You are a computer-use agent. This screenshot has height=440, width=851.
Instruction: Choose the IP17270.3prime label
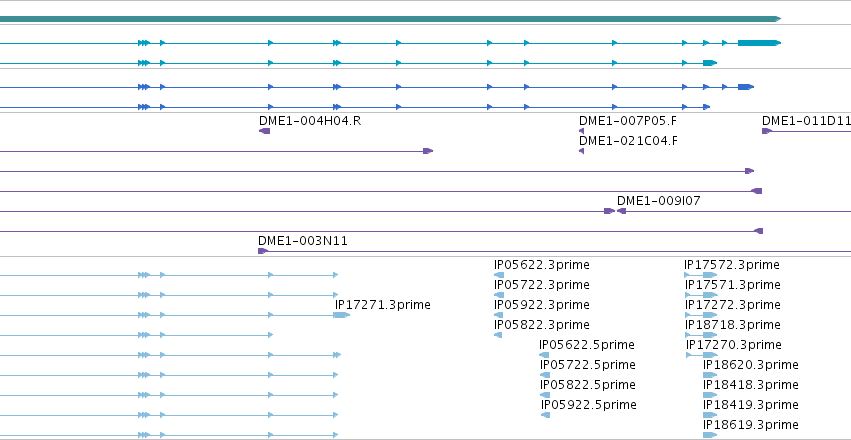point(734,345)
